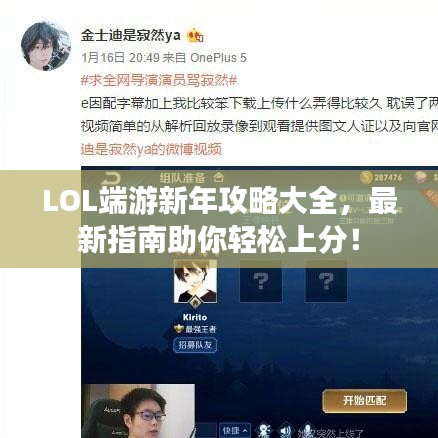The height and width of the screenshot is (438, 438).
Task: Open the hashtag 求全网导演演员骂寂然
Action: [x=159, y=80]
